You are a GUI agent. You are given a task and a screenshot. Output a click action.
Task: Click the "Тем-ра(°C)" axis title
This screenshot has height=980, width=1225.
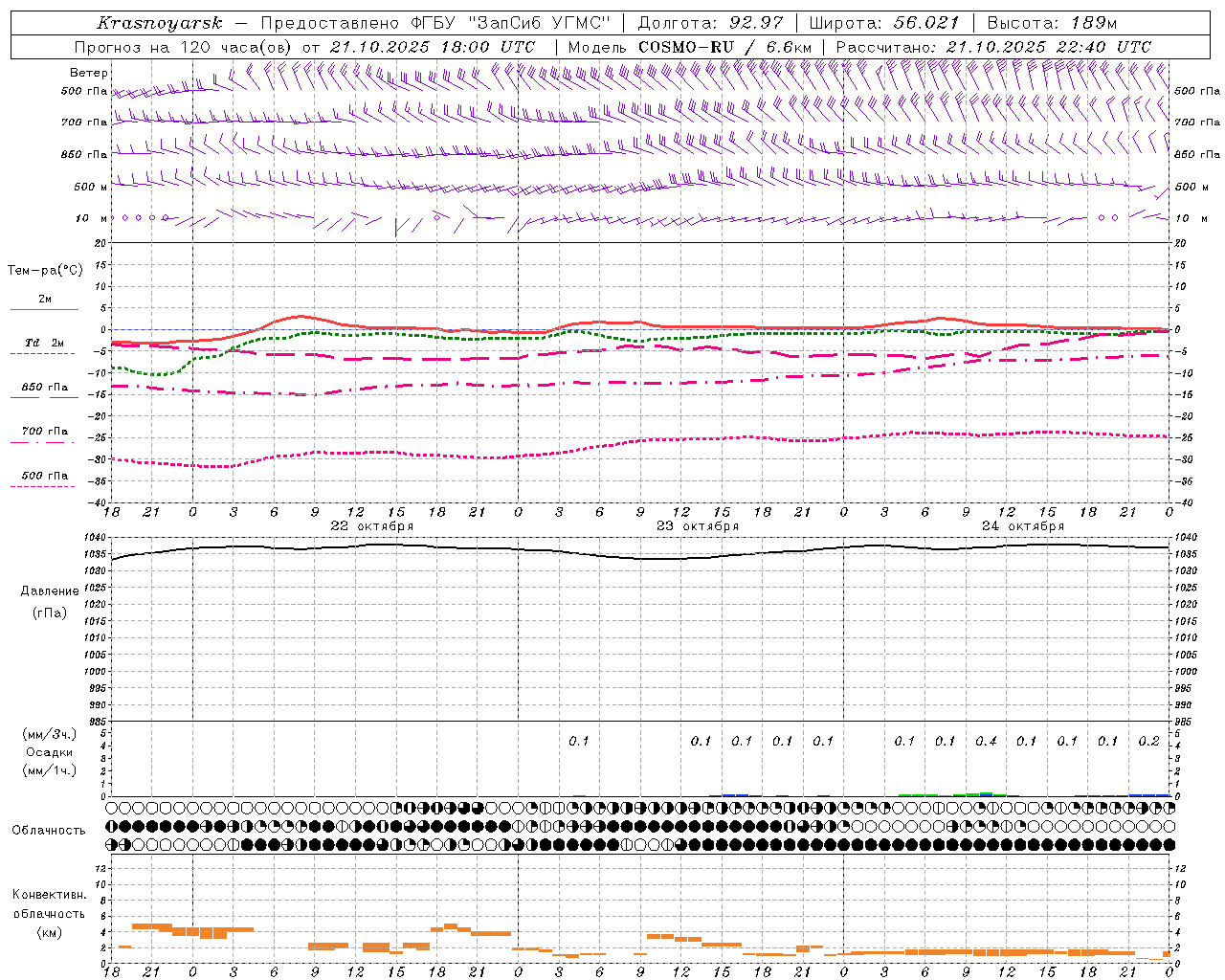tap(45, 270)
